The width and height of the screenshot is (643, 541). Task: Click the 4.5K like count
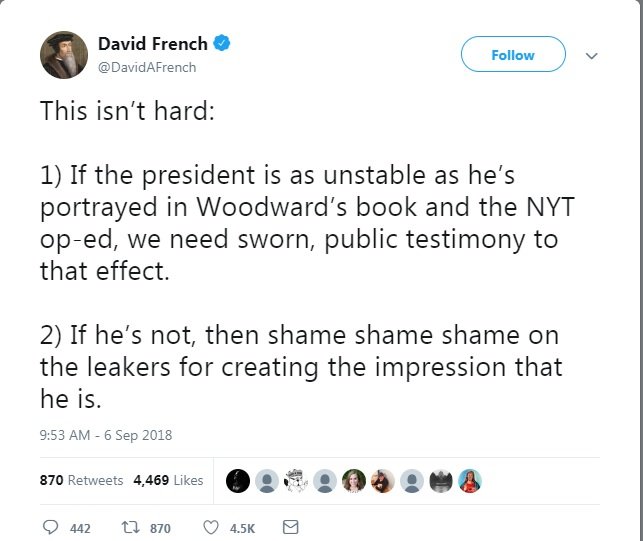(x=240, y=528)
